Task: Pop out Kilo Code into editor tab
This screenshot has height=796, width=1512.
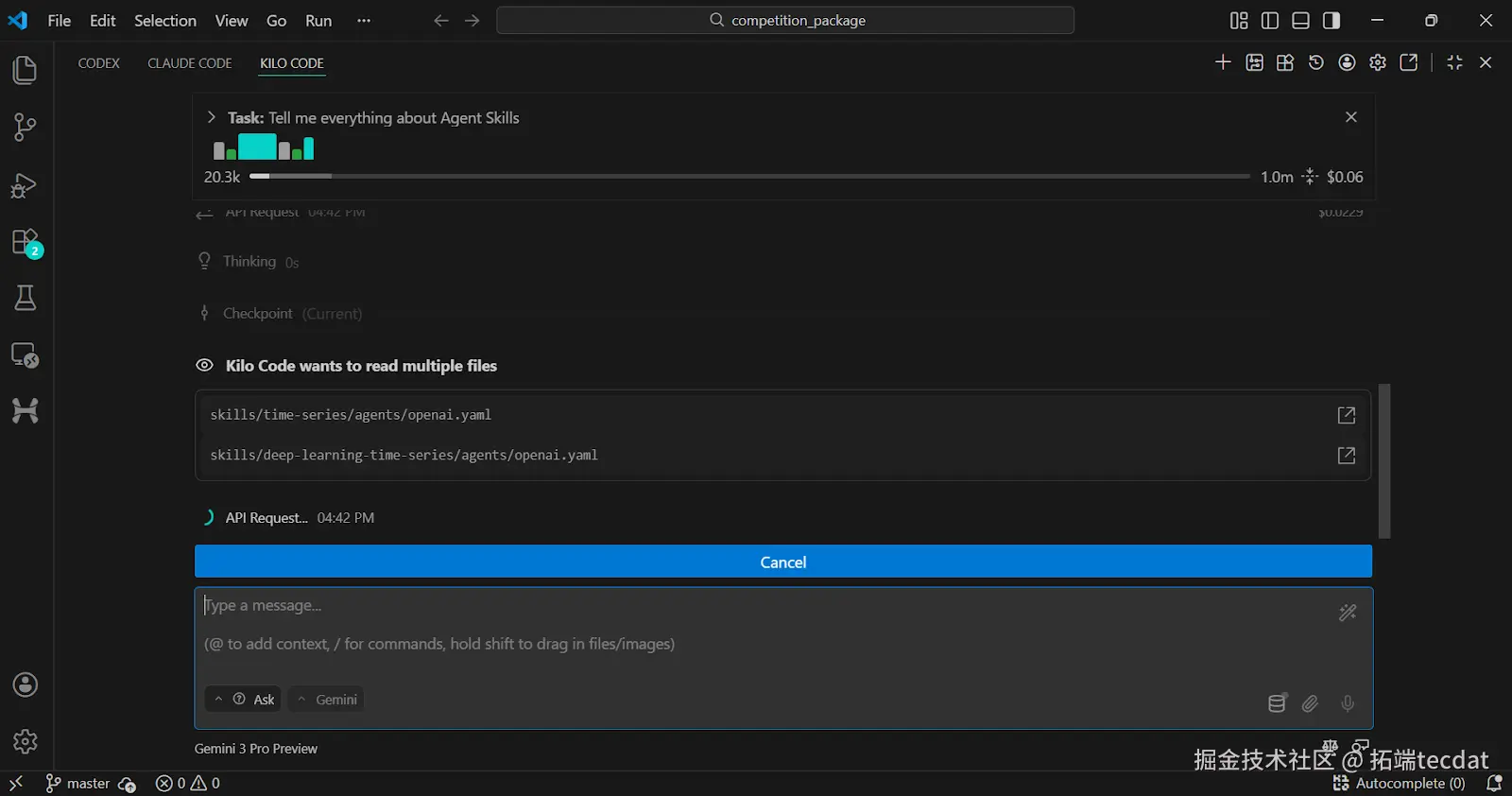Action: click(x=1409, y=62)
